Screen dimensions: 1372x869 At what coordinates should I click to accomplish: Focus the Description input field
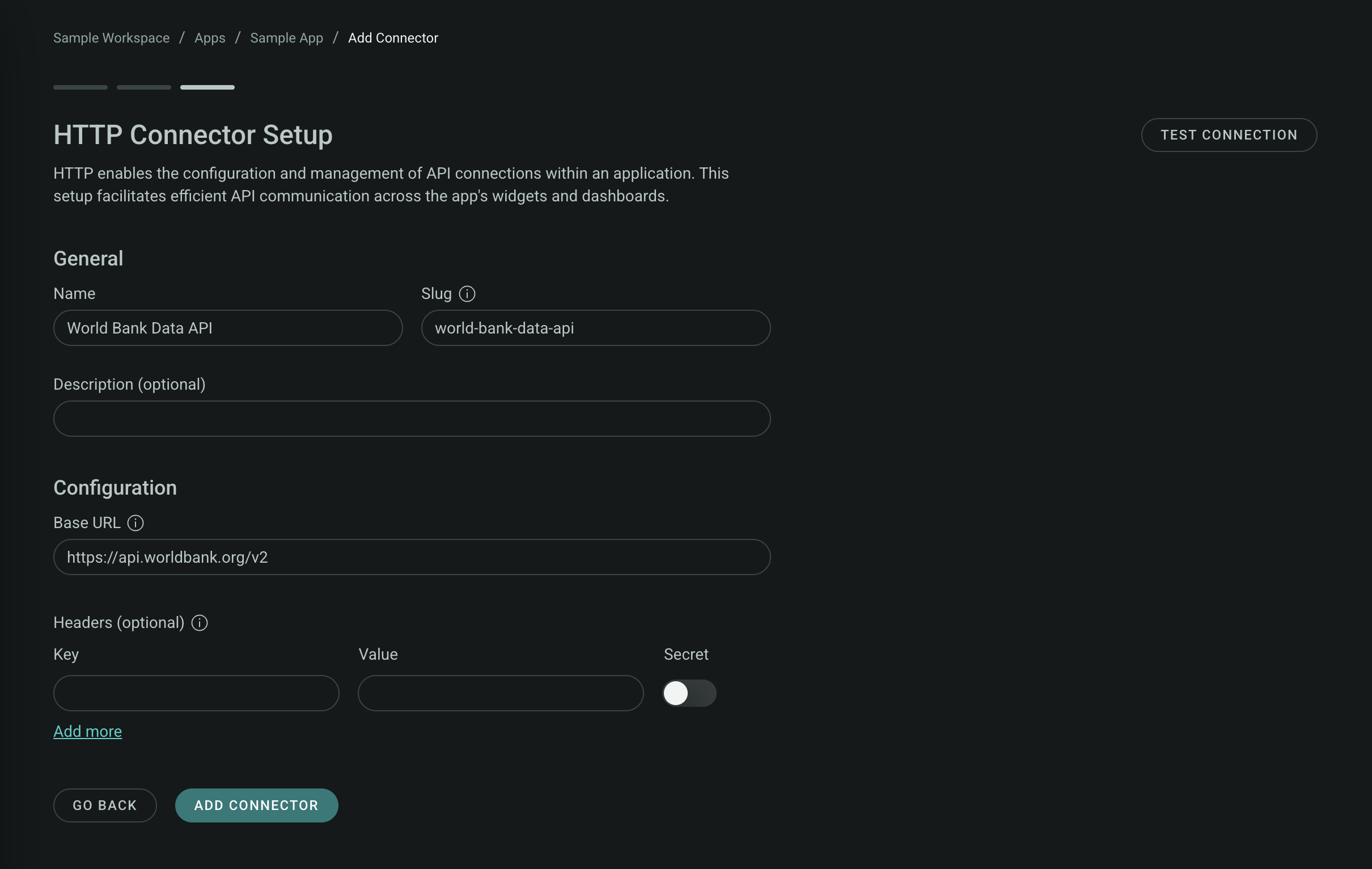click(x=412, y=419)
